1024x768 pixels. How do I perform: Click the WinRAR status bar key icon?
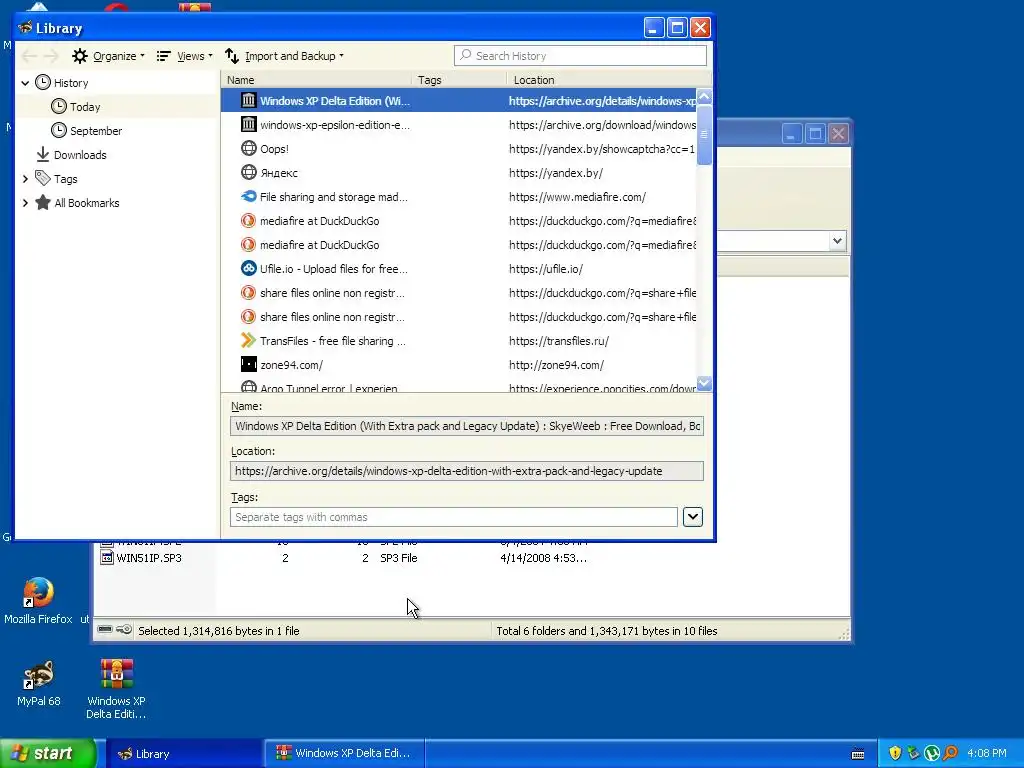coord(124,630)
